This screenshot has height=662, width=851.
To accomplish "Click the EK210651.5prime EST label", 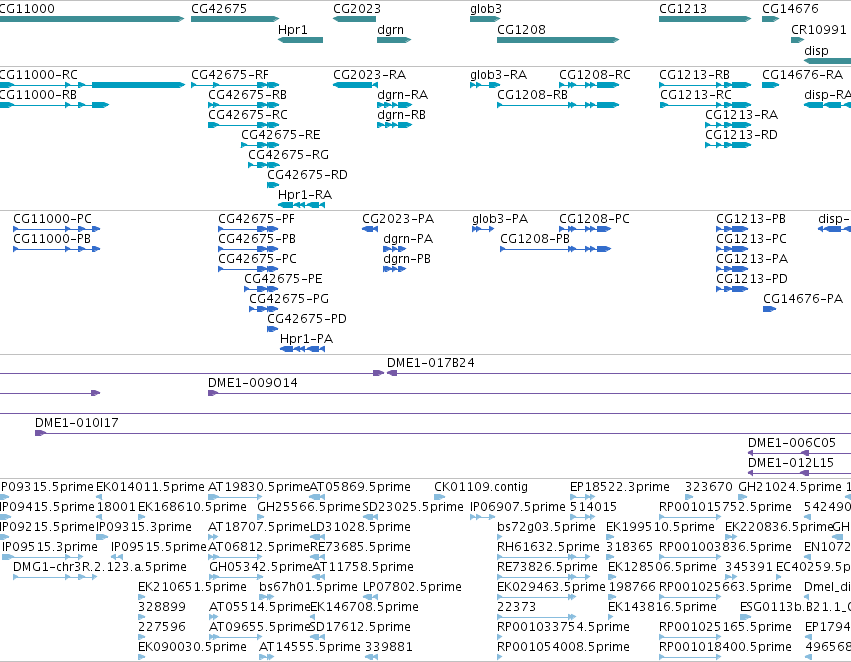I will 192,587.
